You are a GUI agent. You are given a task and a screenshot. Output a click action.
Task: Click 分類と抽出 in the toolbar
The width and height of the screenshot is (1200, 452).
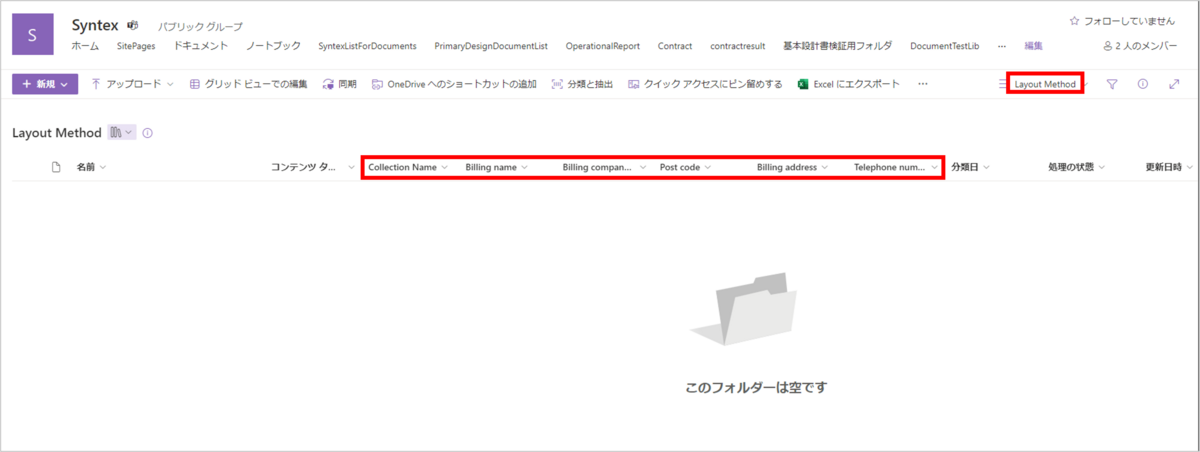click(583, 85)
